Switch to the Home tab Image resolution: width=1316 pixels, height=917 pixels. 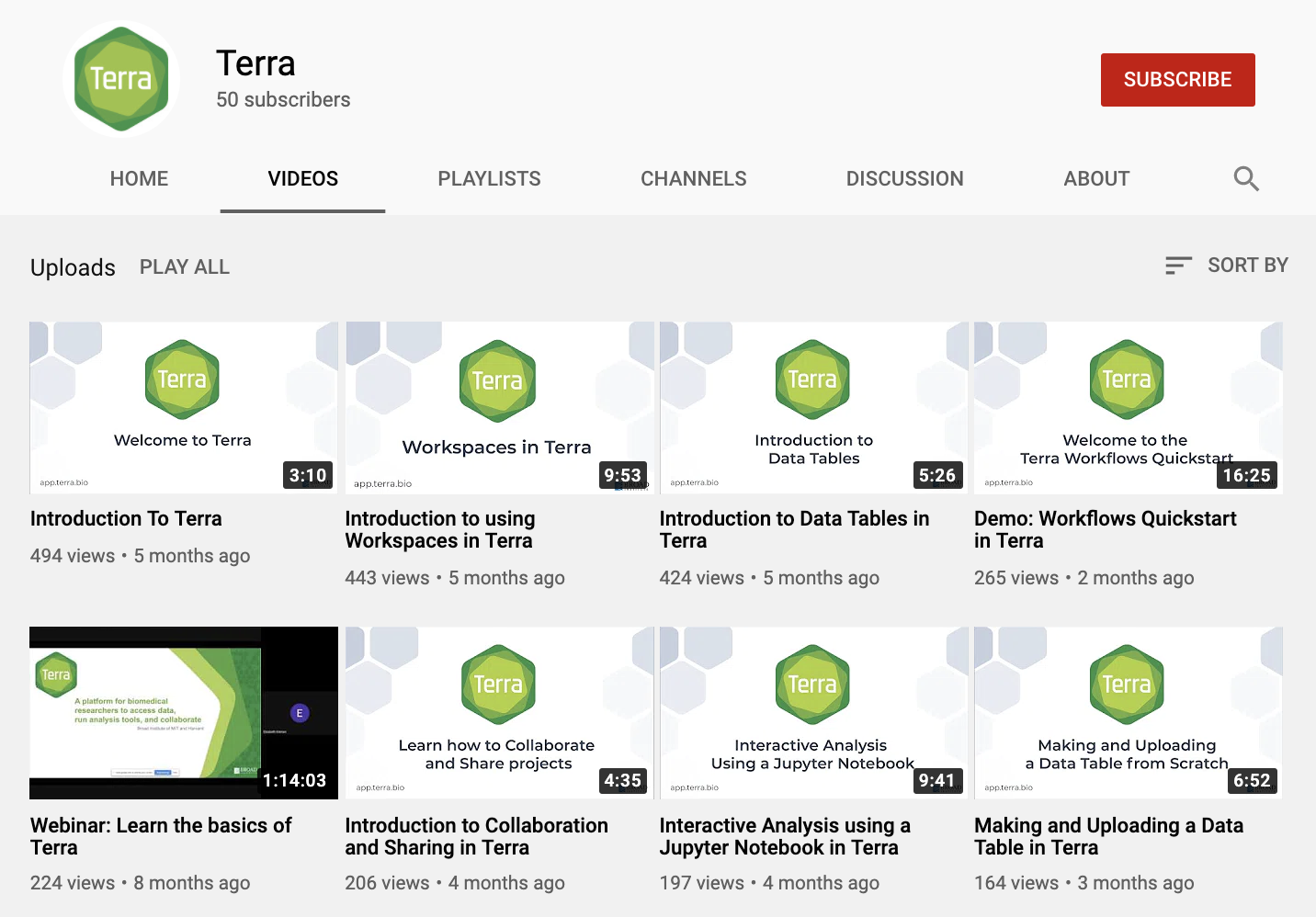[139, 178]
